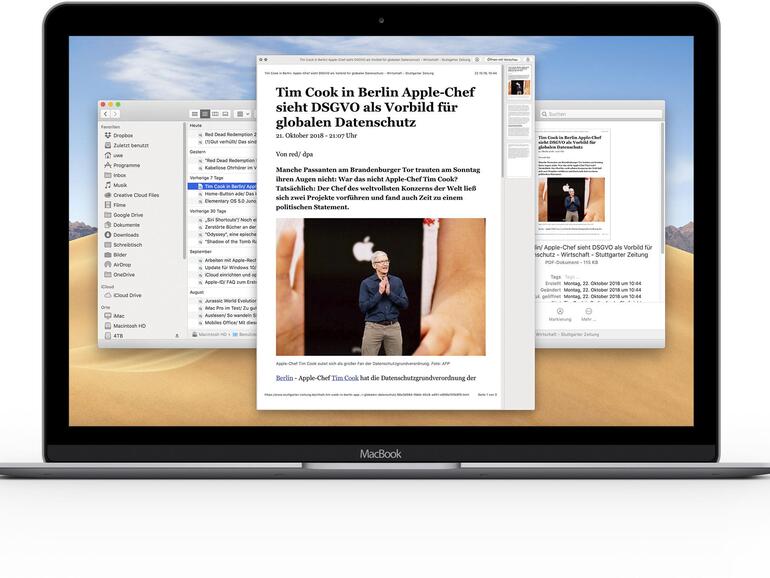Open Schreibtisch in the Finder sidebar
Viewport: 770px width, 578px height.
pyautogui.click(x=123, y=245)
